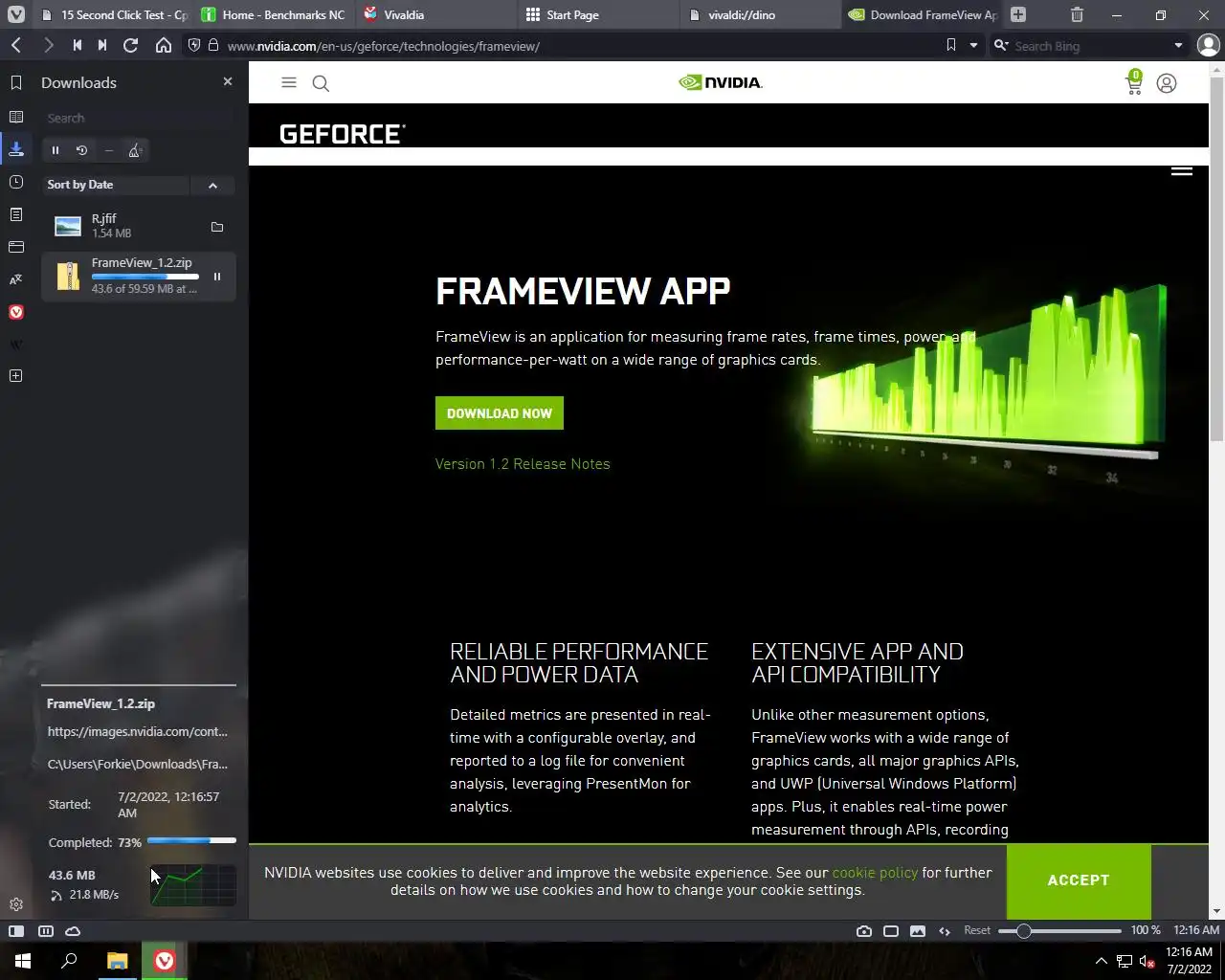The image size is (1225, 980).
Task: Show R.jfif in its folder
Action: 217,227
